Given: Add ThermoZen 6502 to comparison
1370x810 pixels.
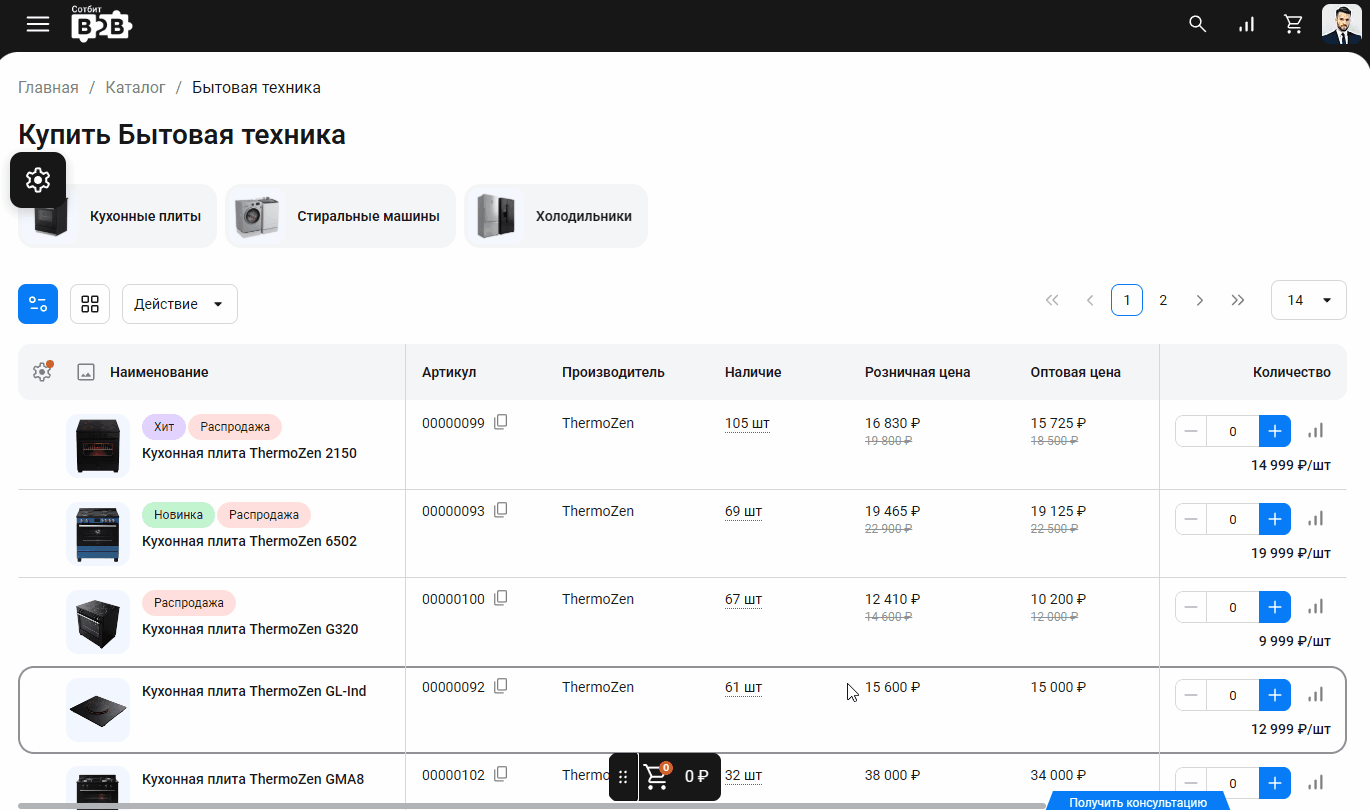Looking at the screenshot, I should coord(1315,519).
